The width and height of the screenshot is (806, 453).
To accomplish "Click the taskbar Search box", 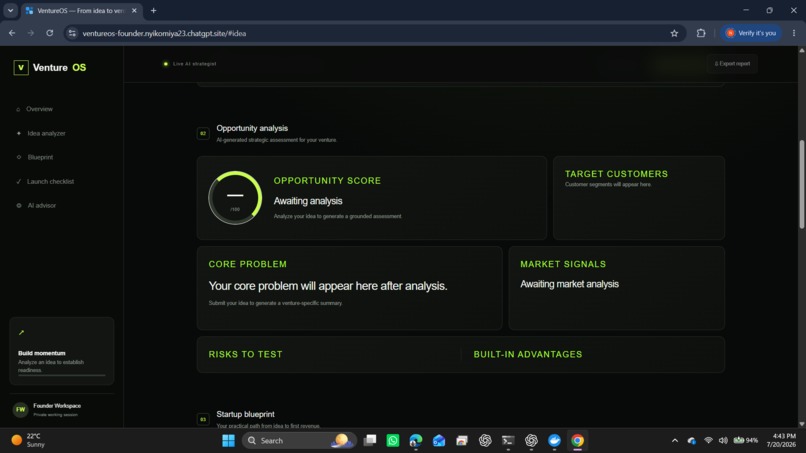I will coord(299,441).
